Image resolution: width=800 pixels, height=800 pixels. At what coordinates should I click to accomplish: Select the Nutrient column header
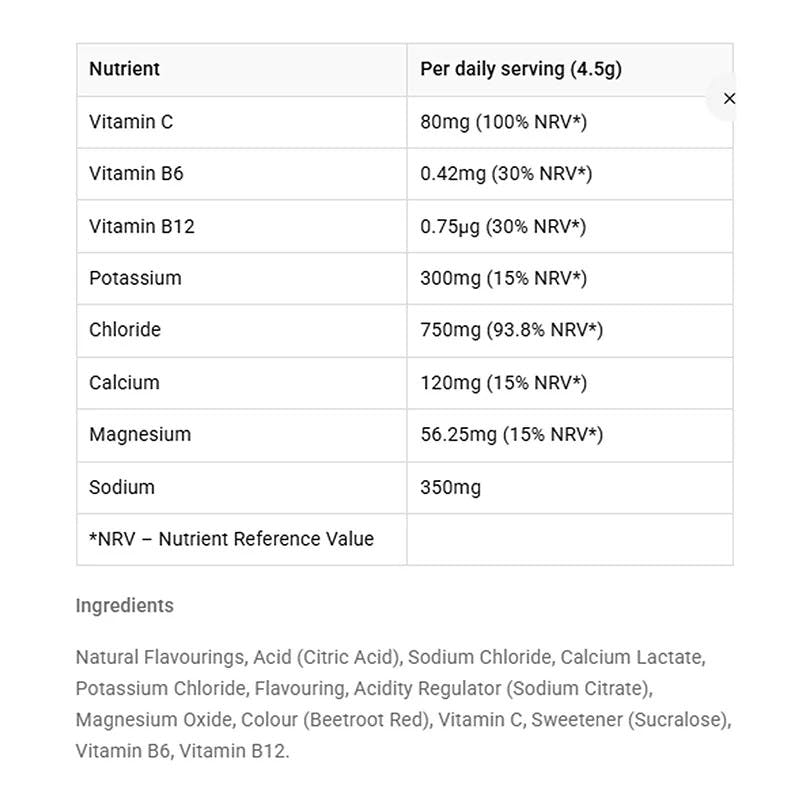124,68
